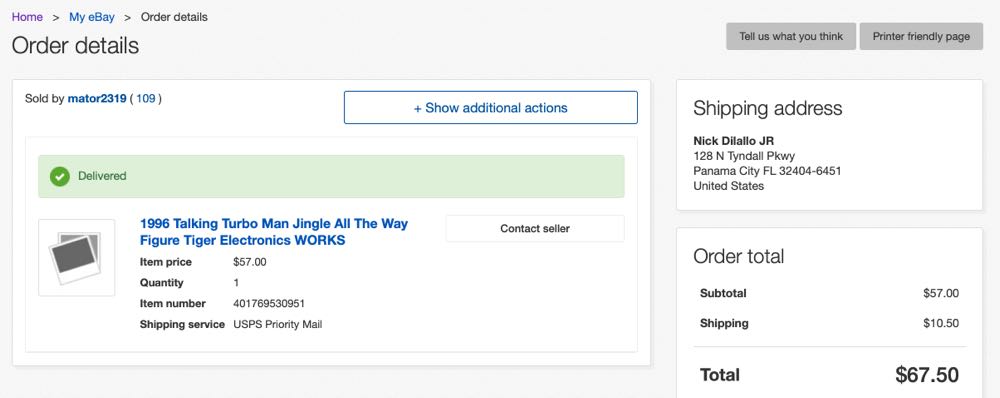Viewport: 1000px width, 398px height.
Task: Open My eBay breadcrumb link
Action: coord(92,17)
